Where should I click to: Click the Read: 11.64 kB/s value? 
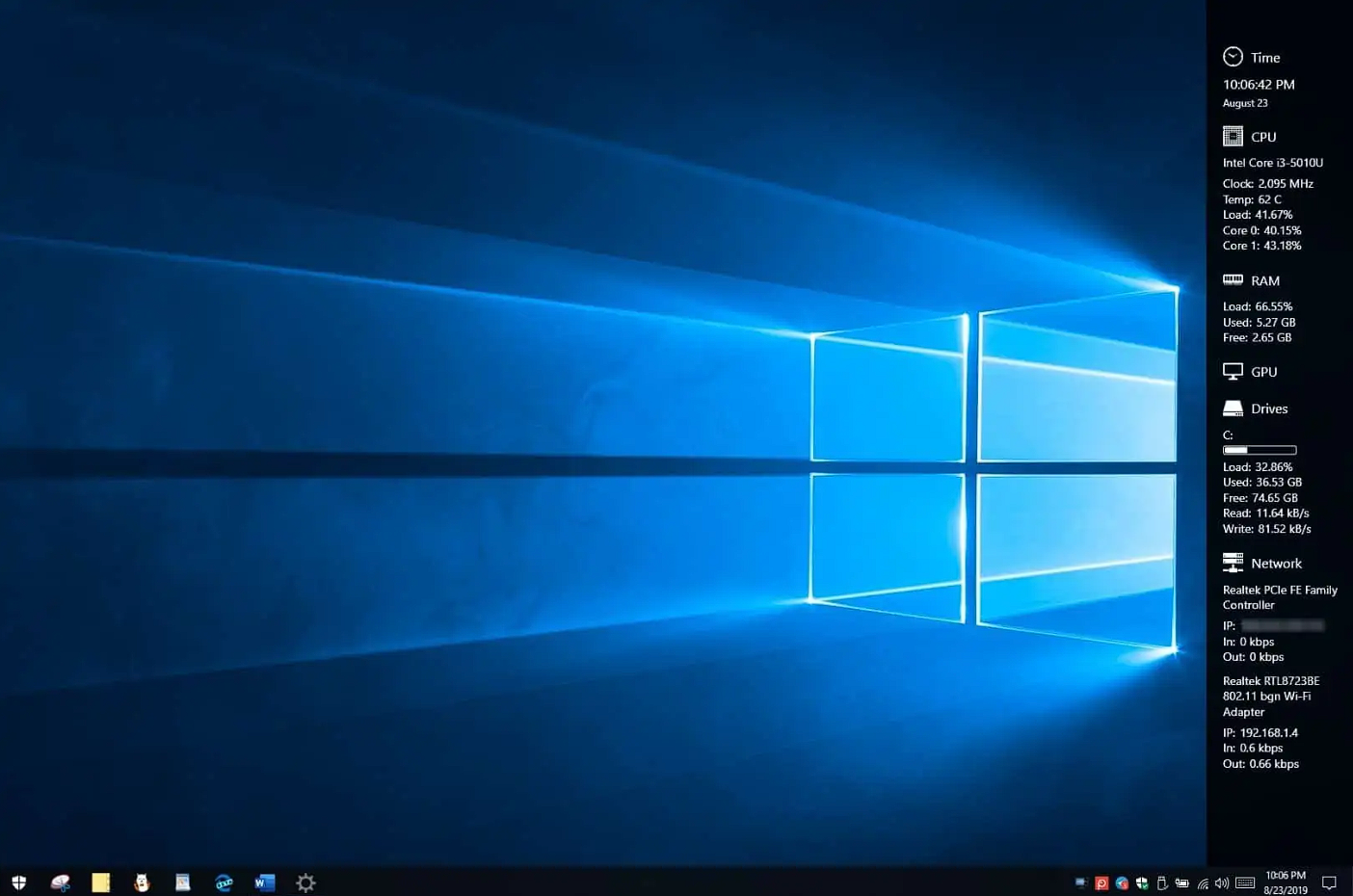[1266, 514]
